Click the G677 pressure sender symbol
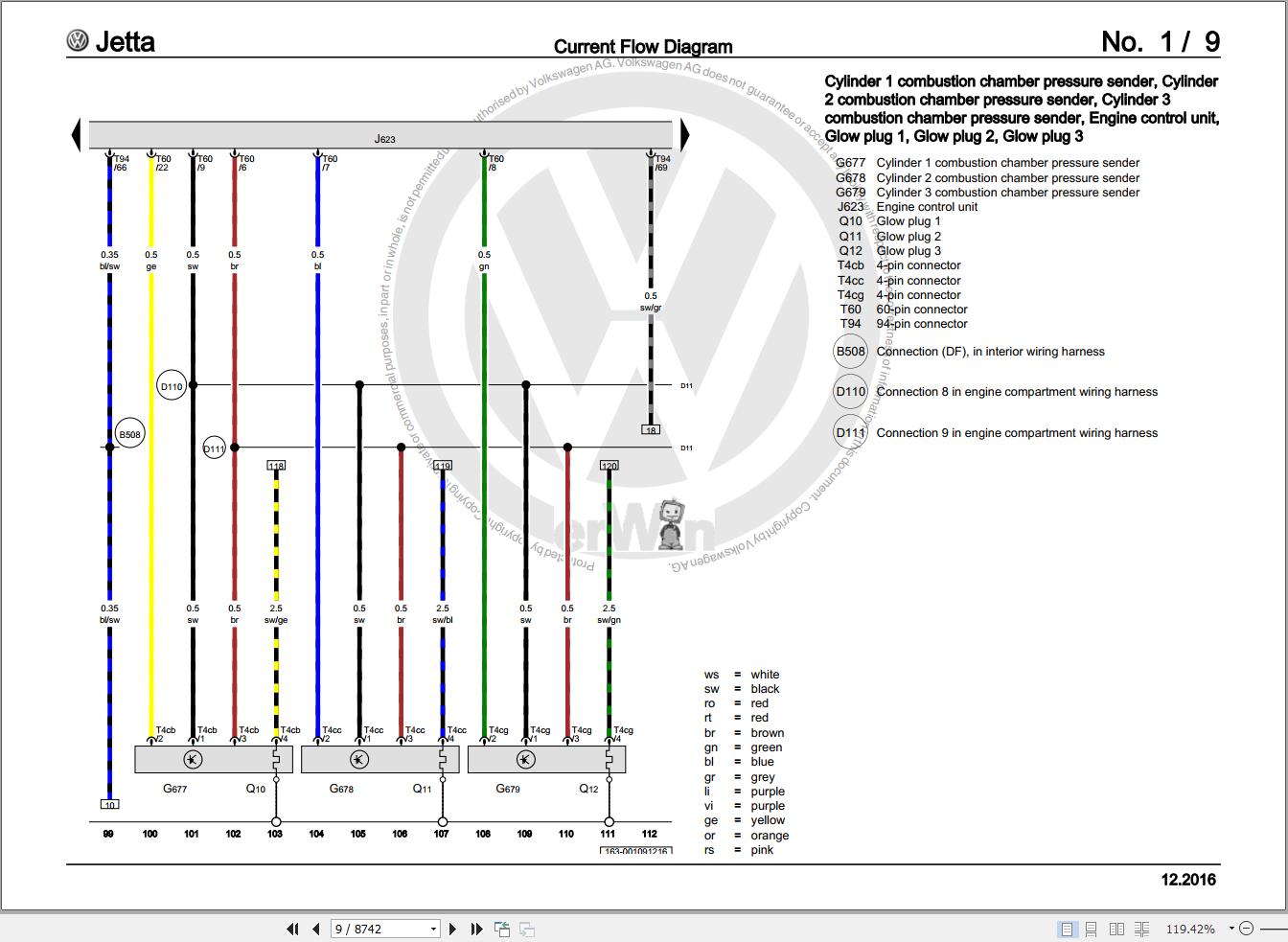The height and width of the screenshot is (942, 1288). tap(193, 760)
